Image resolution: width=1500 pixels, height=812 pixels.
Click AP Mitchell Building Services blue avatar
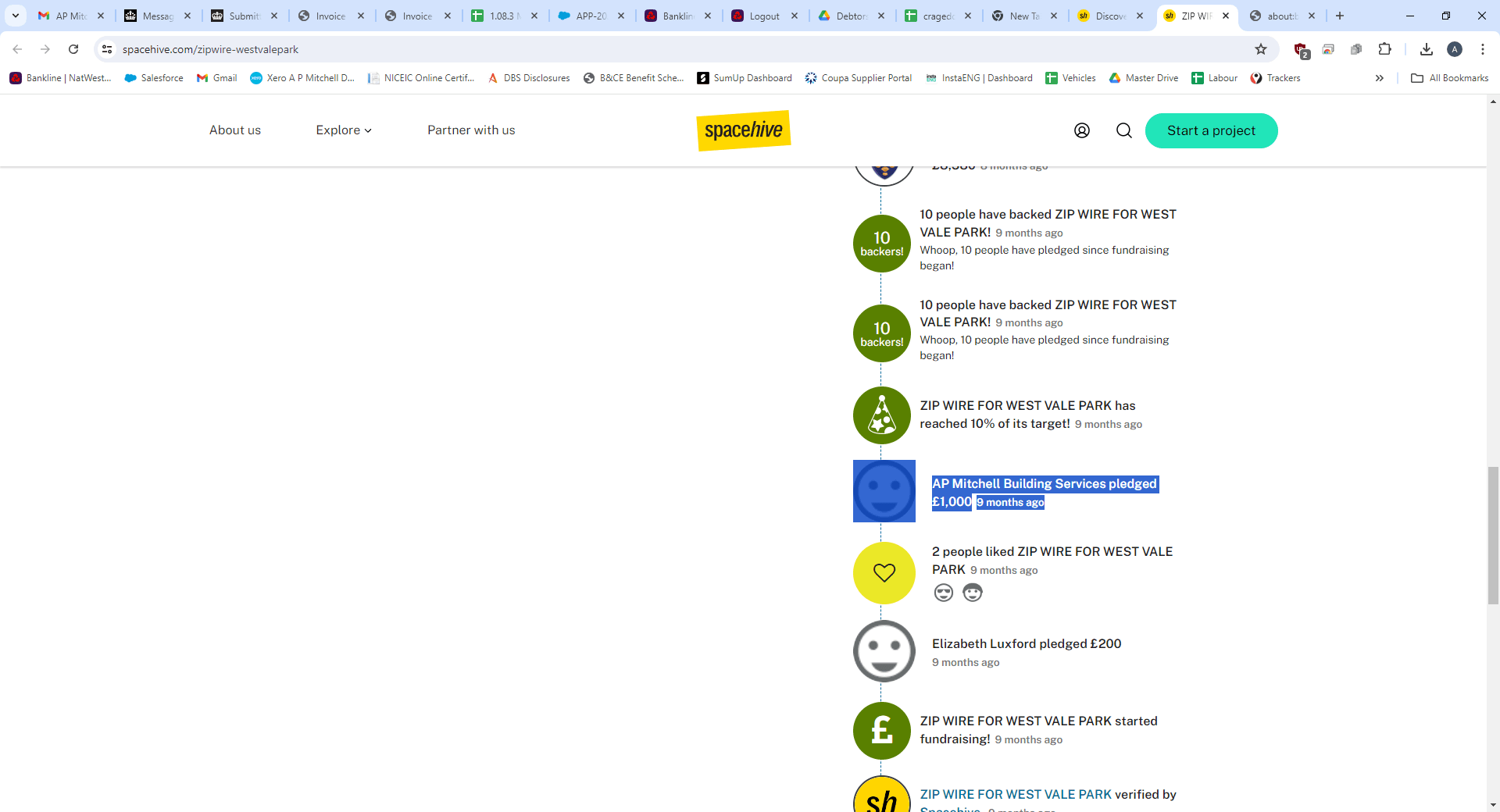pyautogui.click(x=884, y=491)
